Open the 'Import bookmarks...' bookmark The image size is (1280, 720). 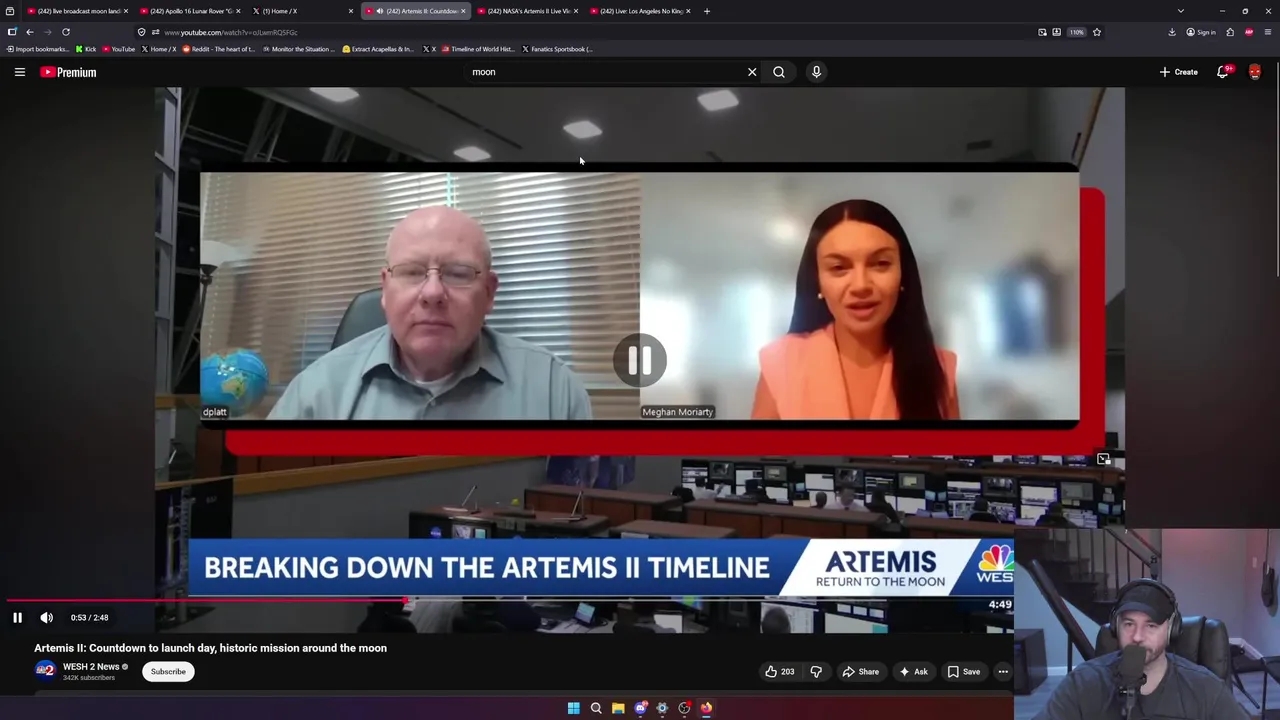pos(38,49)
